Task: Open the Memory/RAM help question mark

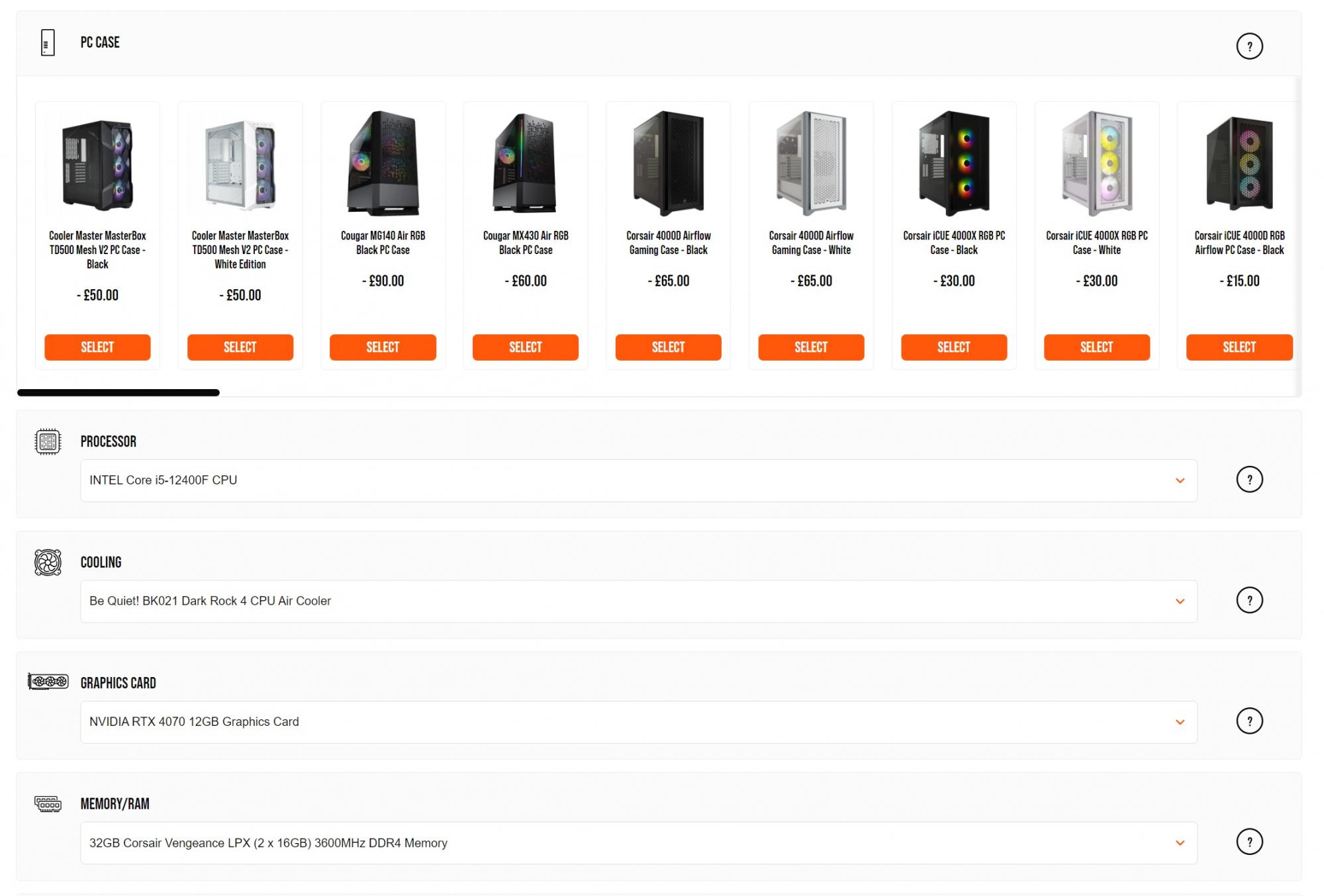Action: (1249, 842)
